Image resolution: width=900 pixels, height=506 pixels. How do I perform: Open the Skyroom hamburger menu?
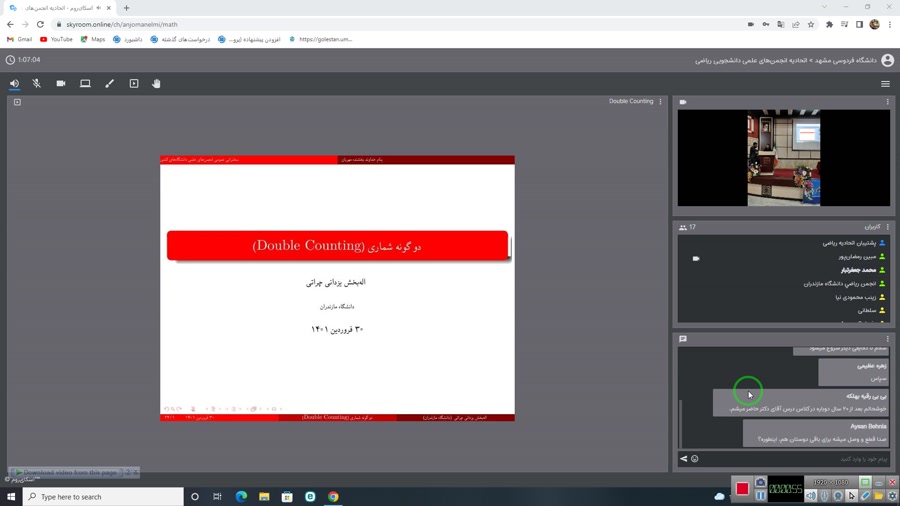tap(886, 84)
